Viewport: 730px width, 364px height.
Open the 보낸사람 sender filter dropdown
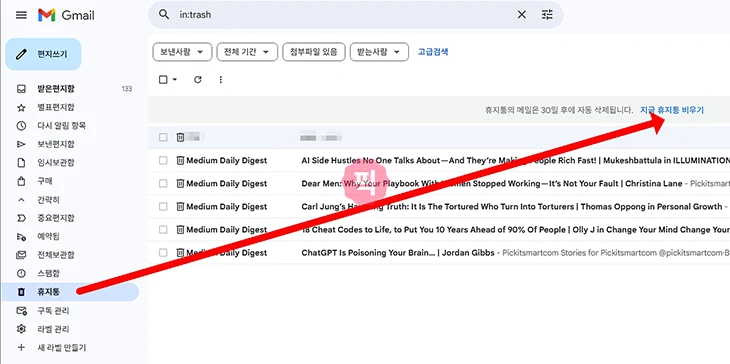pos(182,52)
